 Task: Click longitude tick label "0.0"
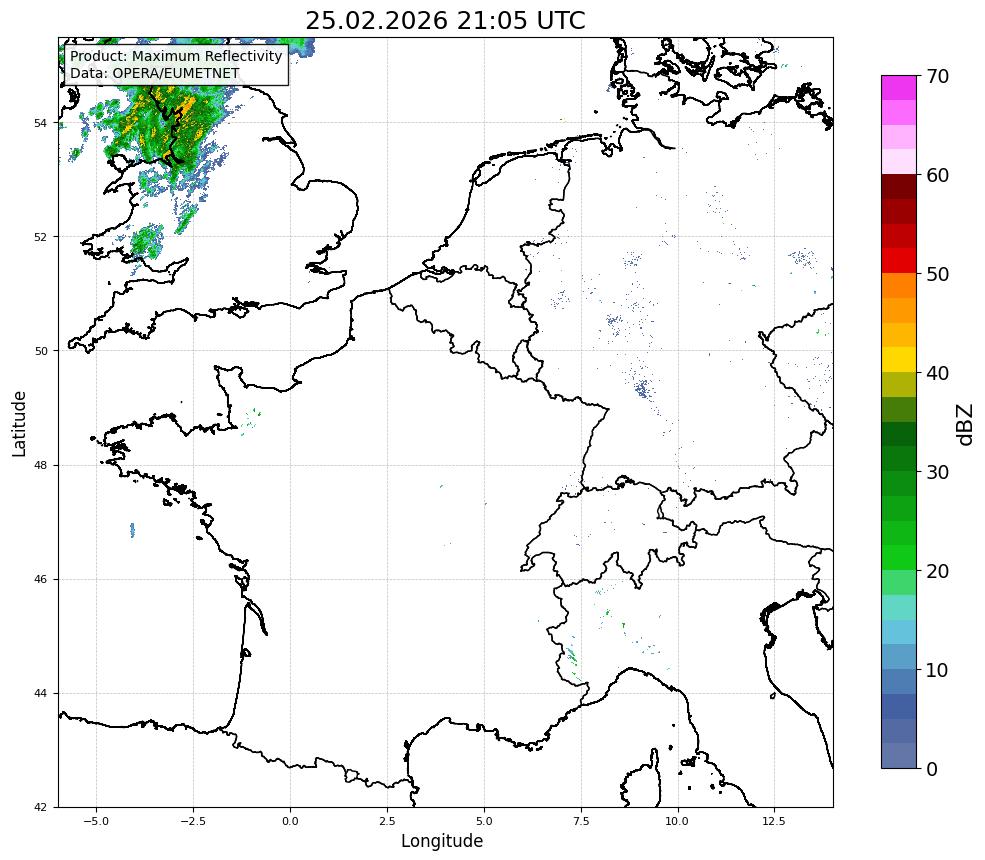[290, 821]
